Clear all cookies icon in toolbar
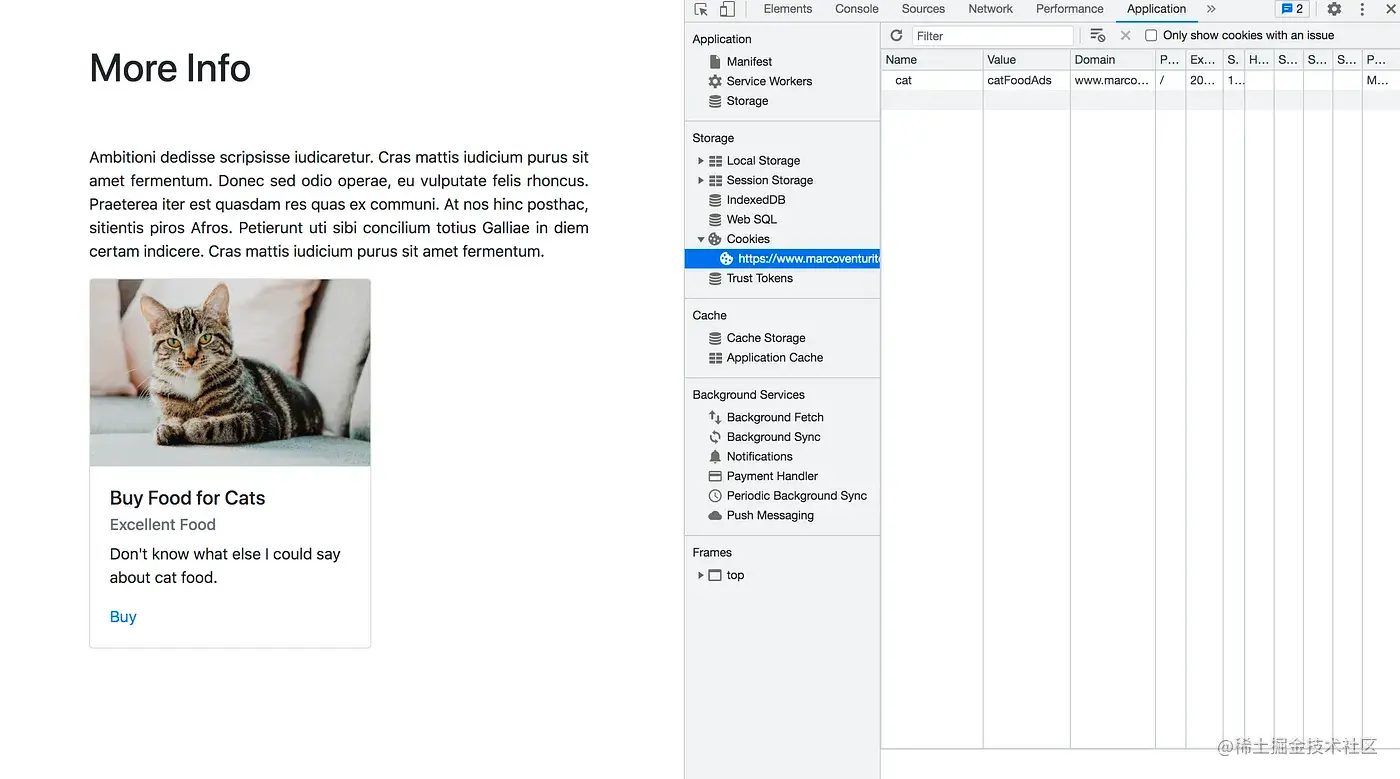The image size is (1400, 779). [1097, 35]
